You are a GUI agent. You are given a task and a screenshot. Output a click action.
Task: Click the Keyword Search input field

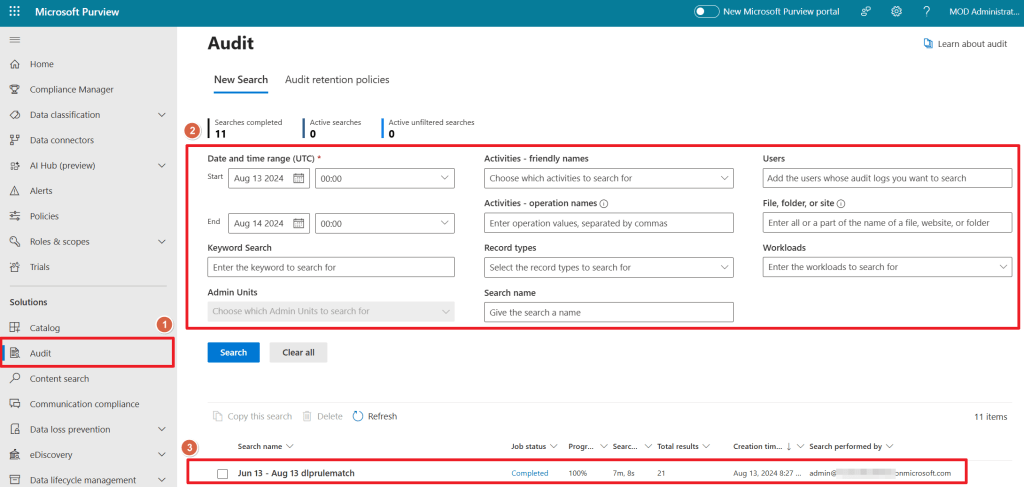tap(331, 267)
